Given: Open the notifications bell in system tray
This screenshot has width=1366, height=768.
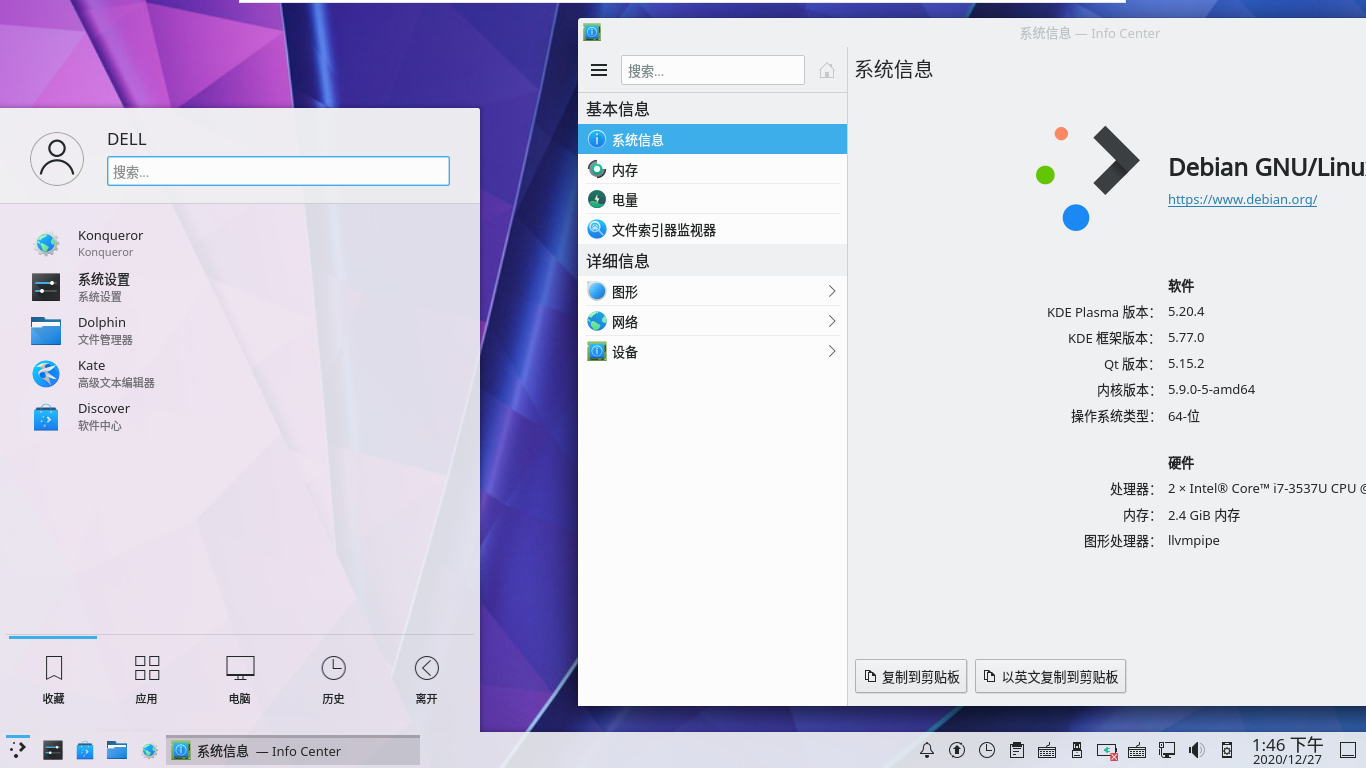Looking at the screenshot, I should click(x=927, y=750).
